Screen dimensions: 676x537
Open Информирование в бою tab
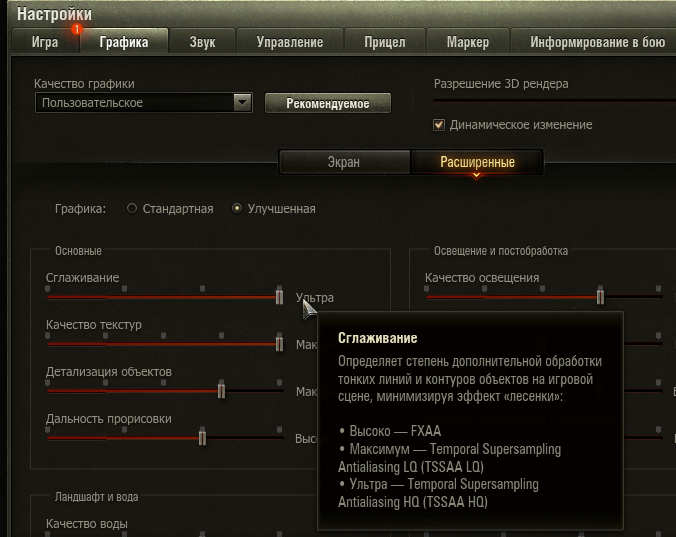[x=597, y=42]
